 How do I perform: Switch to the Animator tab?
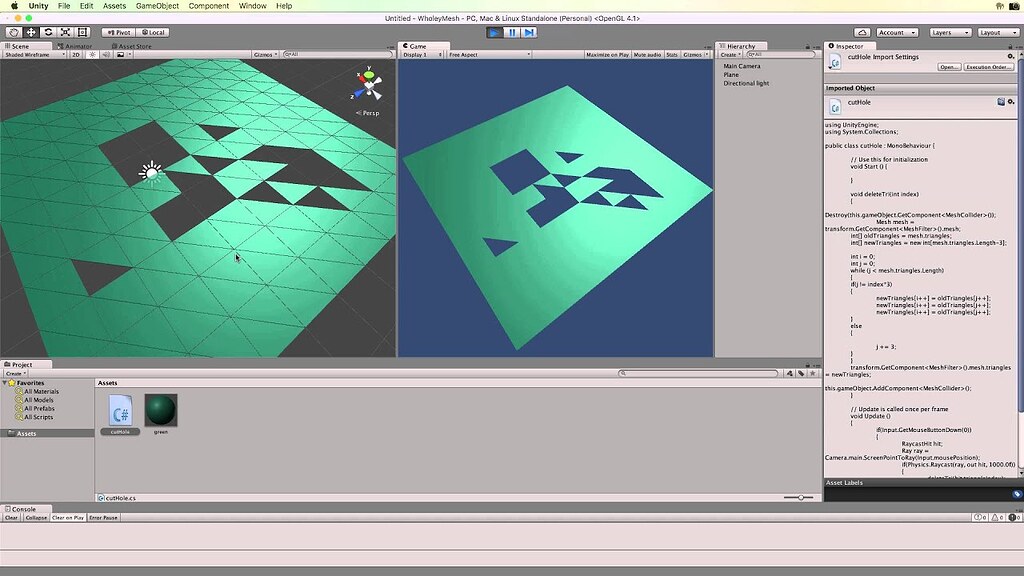point(78,46)
